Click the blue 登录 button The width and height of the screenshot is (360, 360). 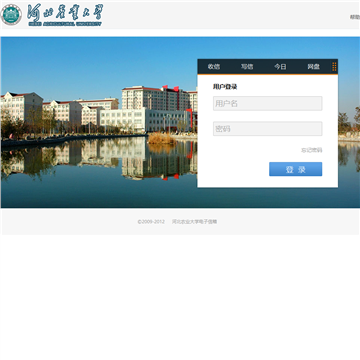point(296,169)
